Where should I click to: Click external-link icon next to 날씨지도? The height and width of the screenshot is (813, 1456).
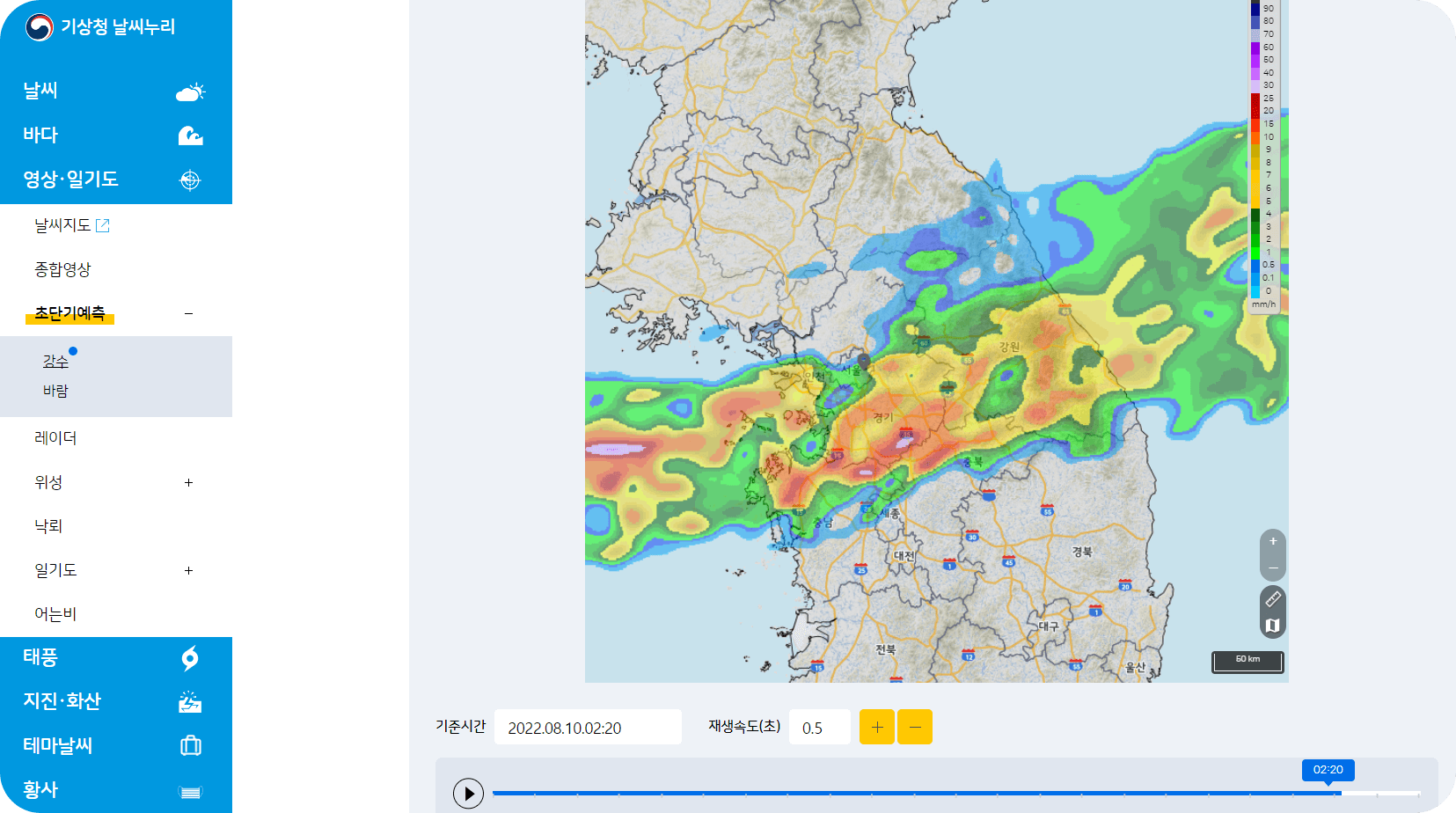[x=103, y=225]
